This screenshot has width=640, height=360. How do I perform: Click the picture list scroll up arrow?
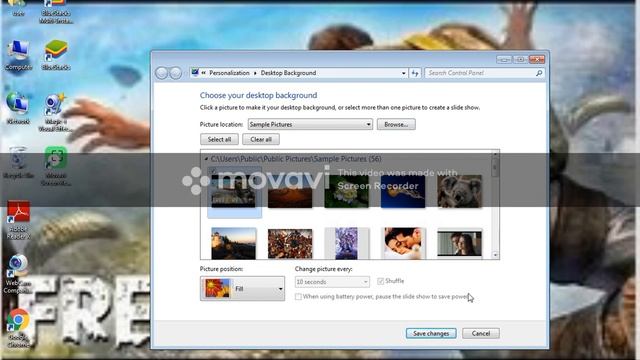pyautogui.click(x=495, y=154)
